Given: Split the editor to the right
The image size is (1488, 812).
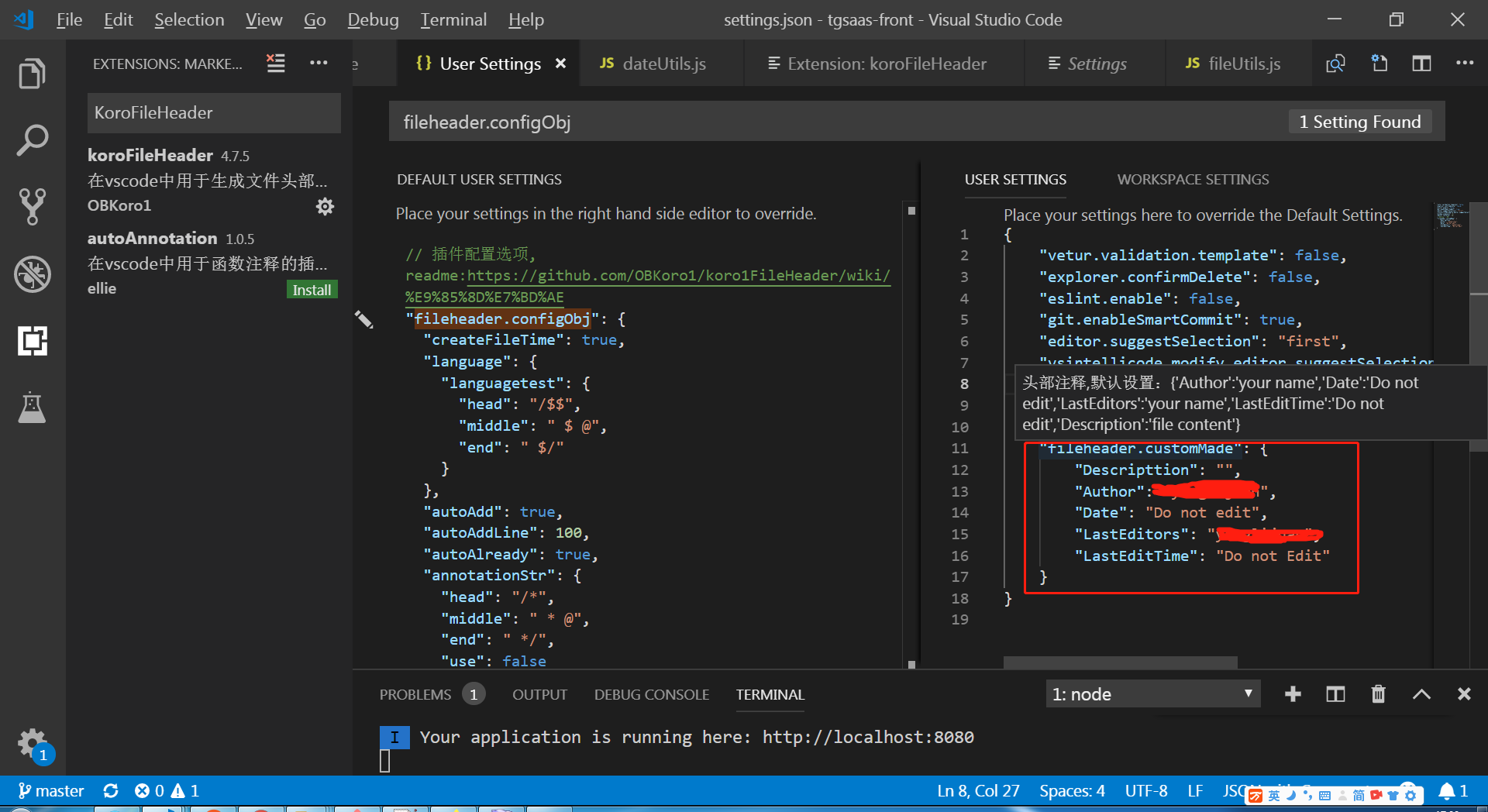Looking at the screenshot, I should [x=1421, y=64].
